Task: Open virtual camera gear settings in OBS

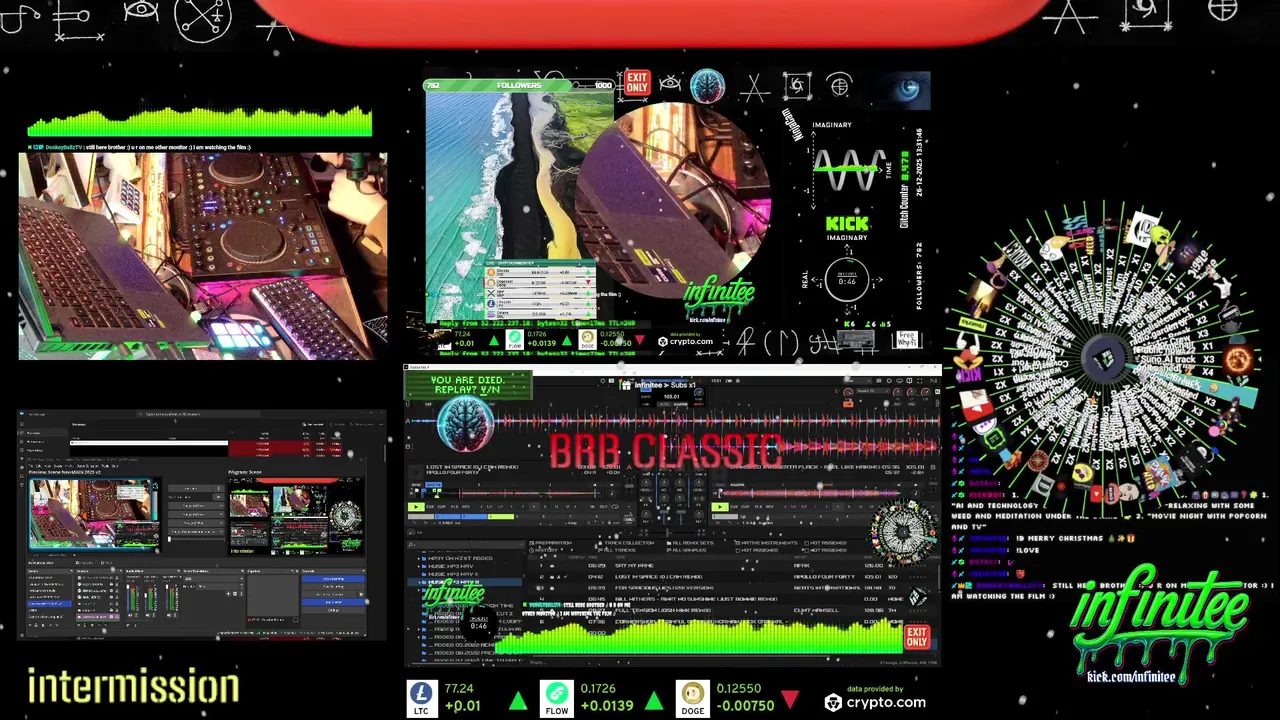Action: (361, 594)
